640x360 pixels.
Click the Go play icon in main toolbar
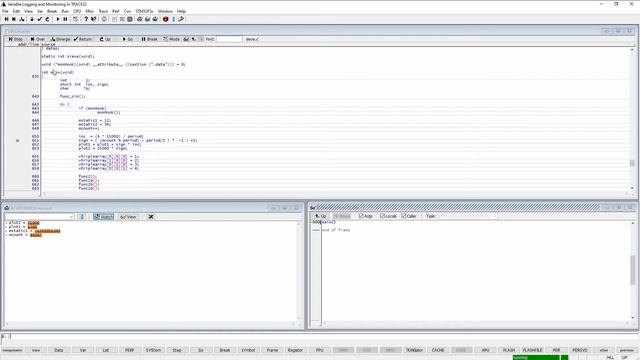(x=58, y=19)
